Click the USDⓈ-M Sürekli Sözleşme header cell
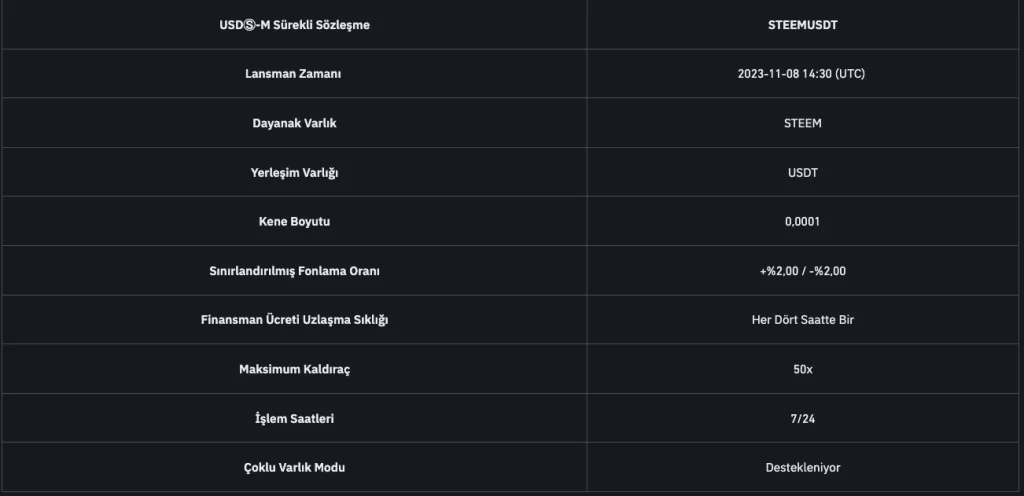 294,25
